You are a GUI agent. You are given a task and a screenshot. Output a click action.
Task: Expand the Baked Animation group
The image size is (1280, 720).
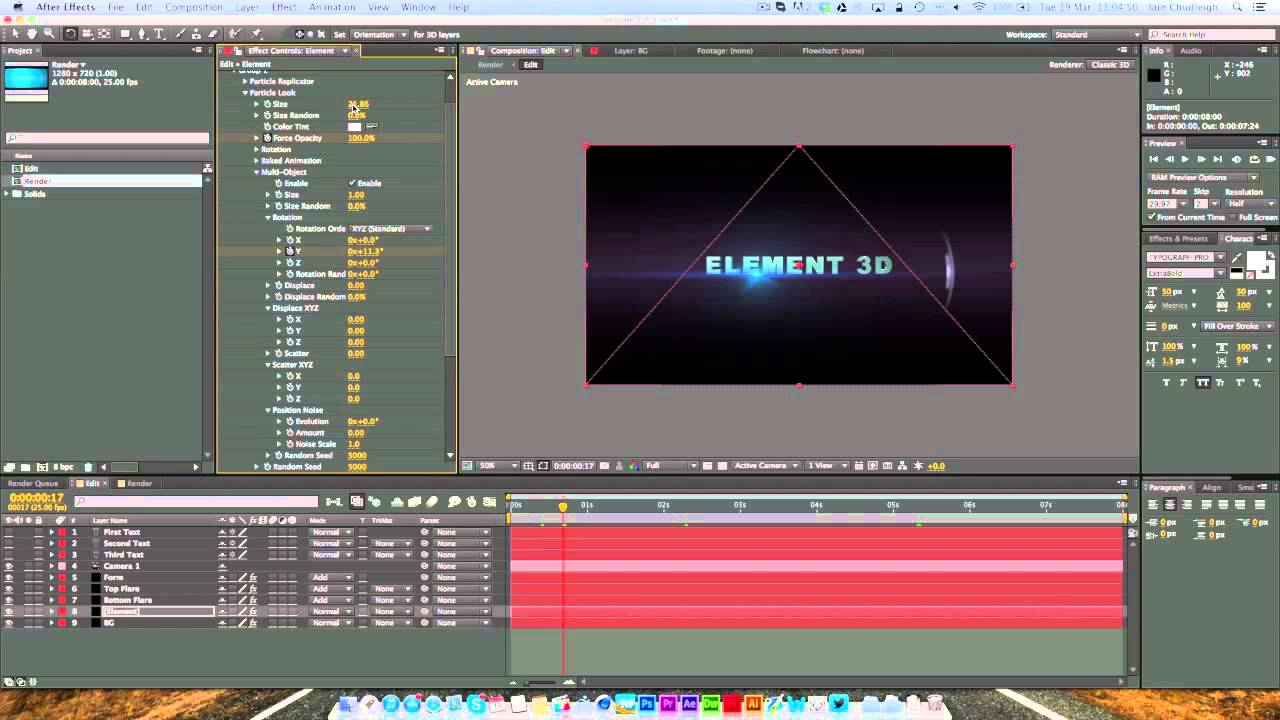point(256,160)
